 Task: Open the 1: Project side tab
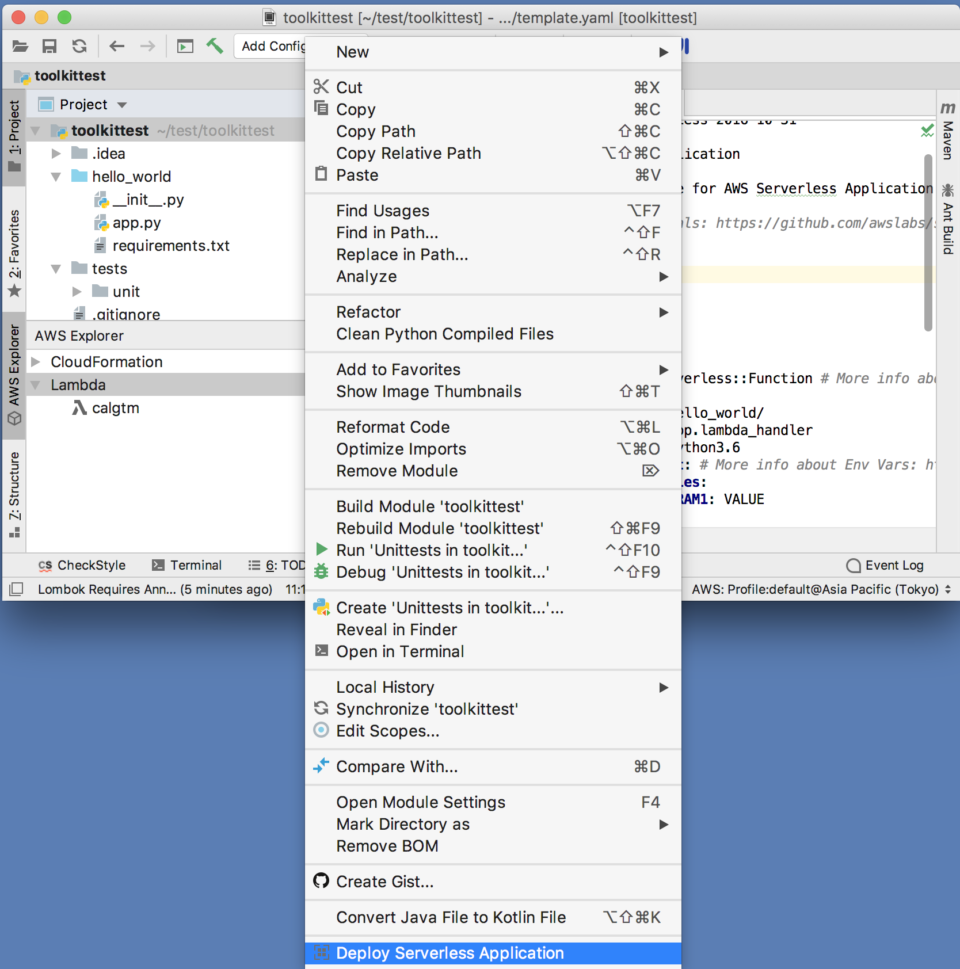pos(14,137)
